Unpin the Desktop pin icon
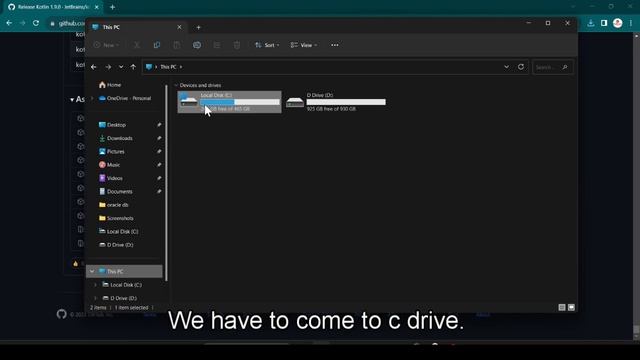Screen dimensions: 640x360 pyautogui.click(x=159, y=125)
